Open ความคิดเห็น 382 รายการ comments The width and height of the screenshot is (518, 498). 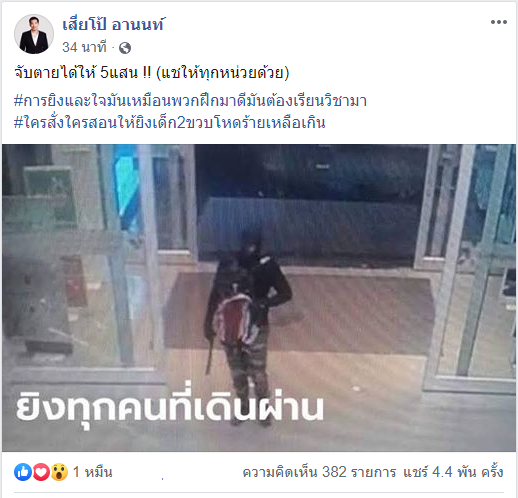click(x=319, y=472)
